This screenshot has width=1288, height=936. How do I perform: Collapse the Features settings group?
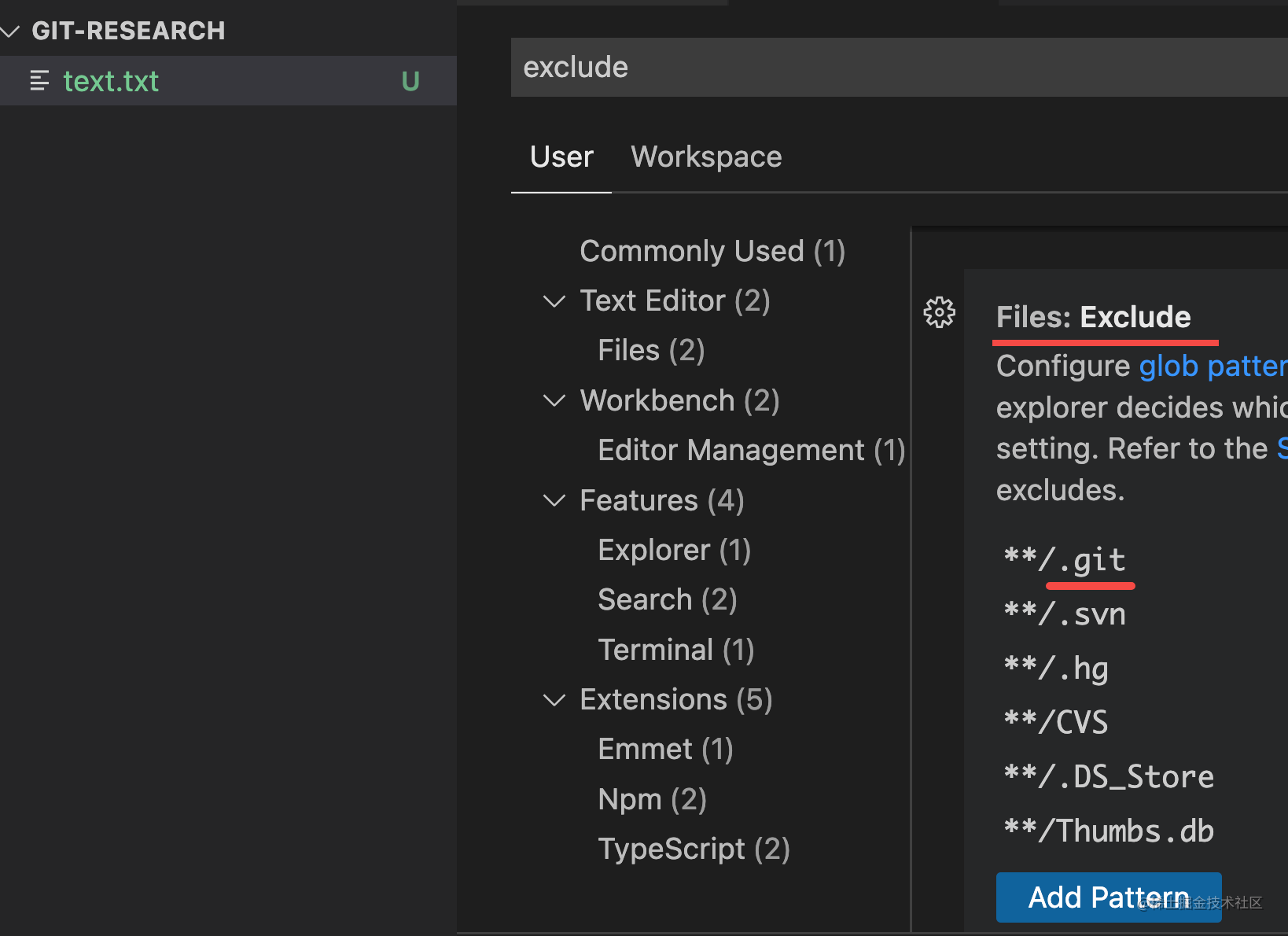tap(554, 500)
